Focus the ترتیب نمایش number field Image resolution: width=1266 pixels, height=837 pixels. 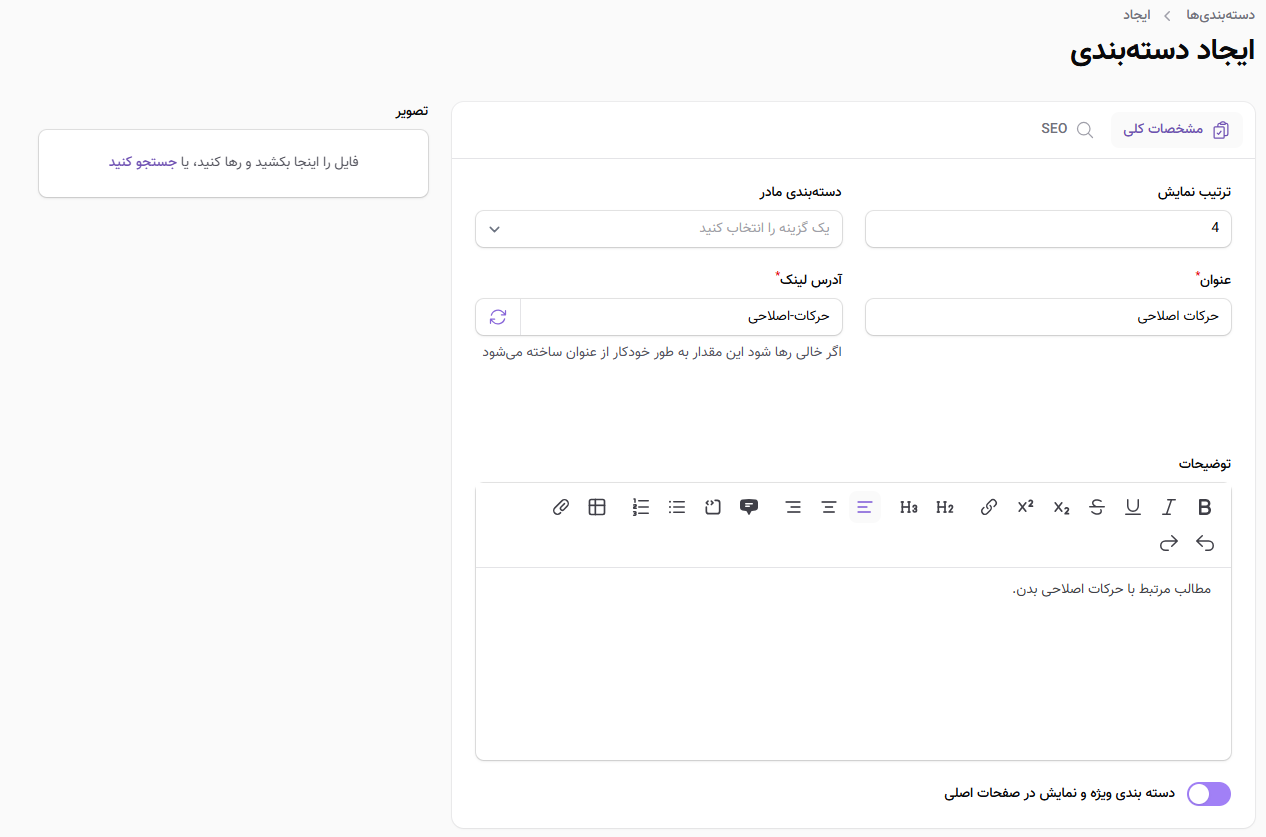tap(1048, 229)
